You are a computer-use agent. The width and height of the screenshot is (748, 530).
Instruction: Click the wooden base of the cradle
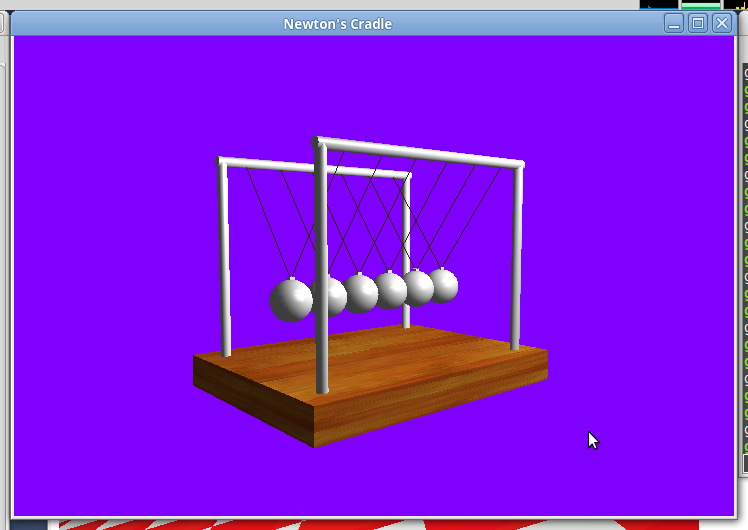[371, 385]
